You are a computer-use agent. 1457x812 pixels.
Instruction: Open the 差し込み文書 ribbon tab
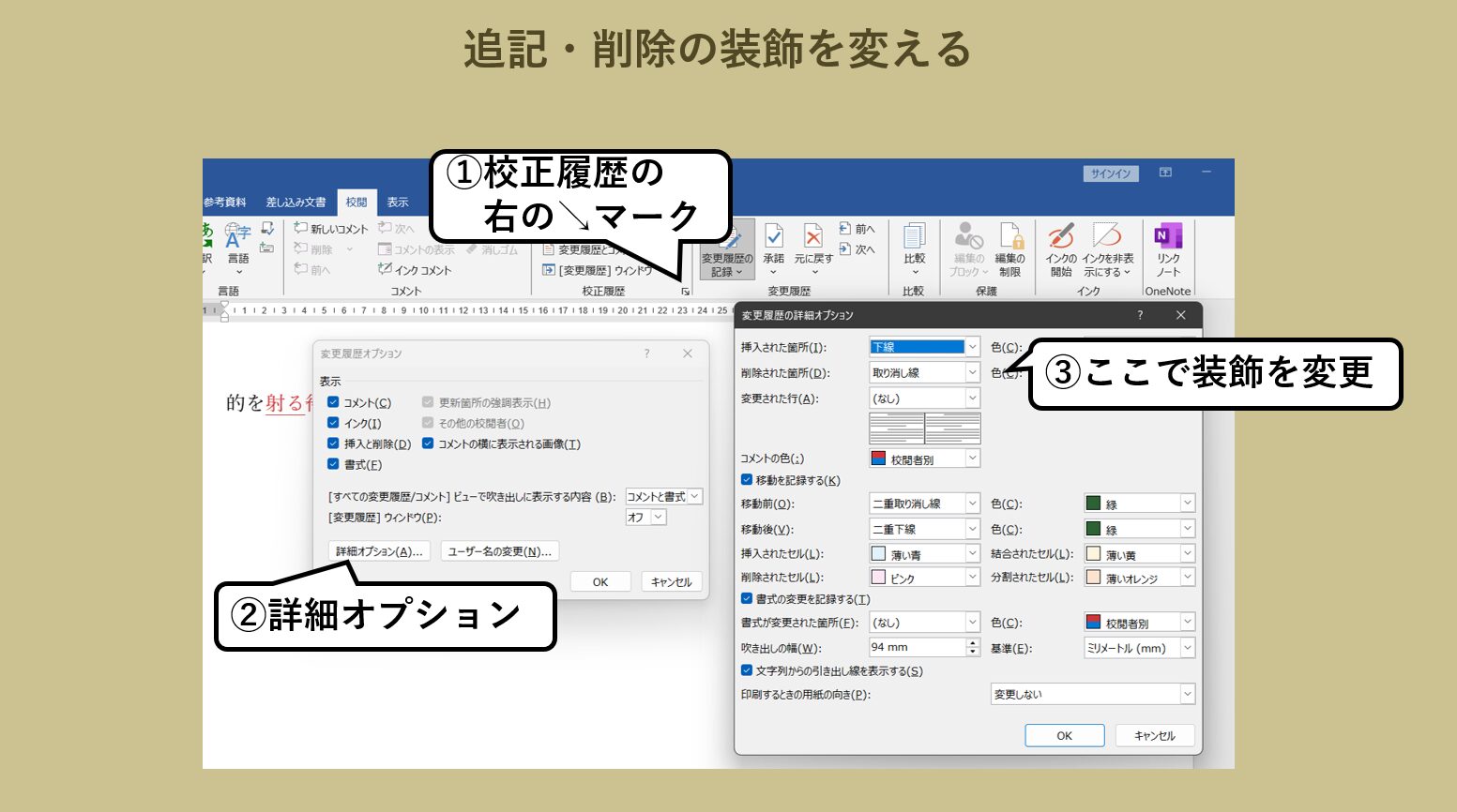(x=296, y=203)
